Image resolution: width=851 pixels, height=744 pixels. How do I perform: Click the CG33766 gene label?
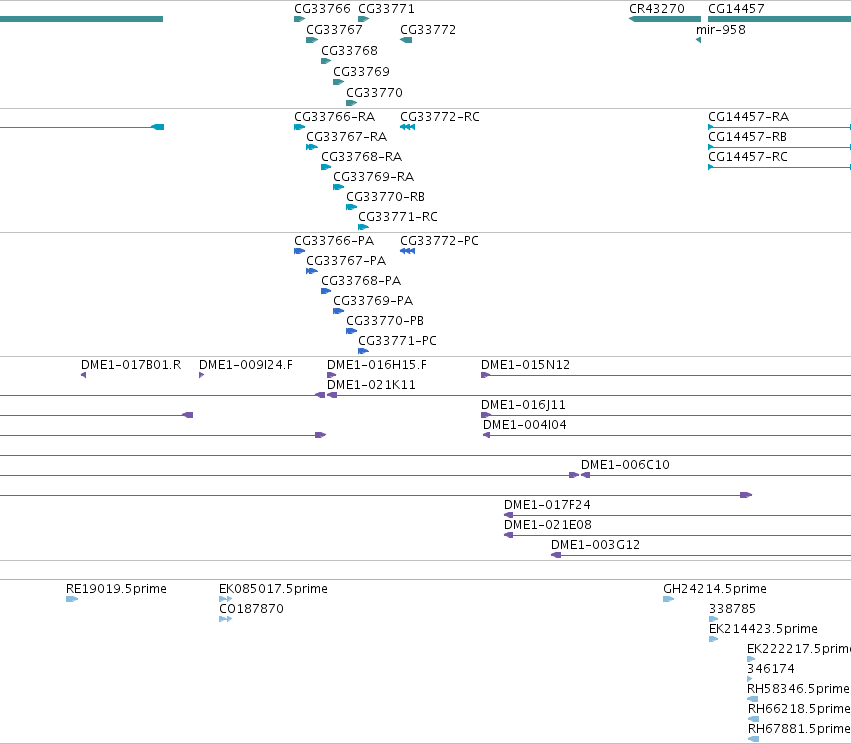(x=322, y=9)
